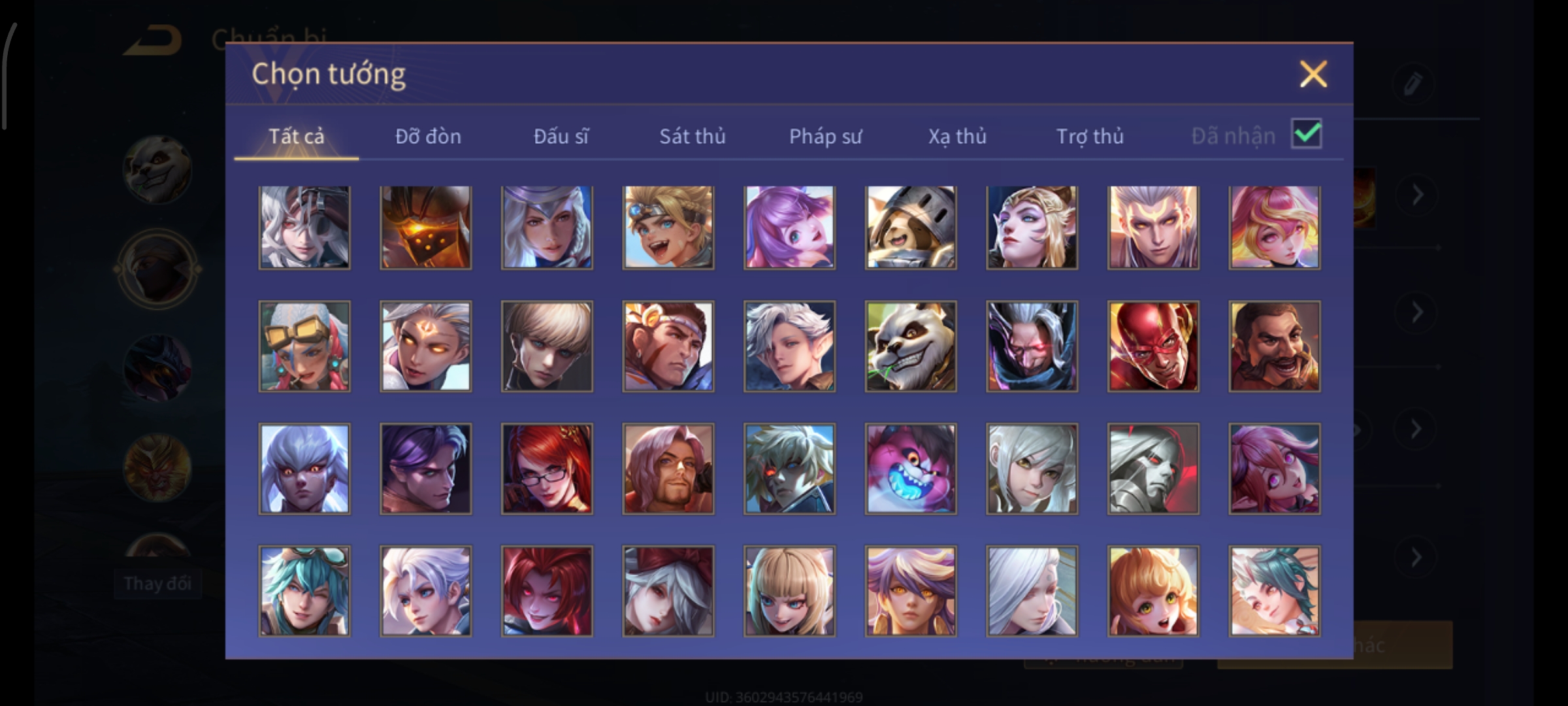The height and width of the screenshot is (706, 1568).
Task: Switch to the Xạ thủ tab
Action: (957, 136)
